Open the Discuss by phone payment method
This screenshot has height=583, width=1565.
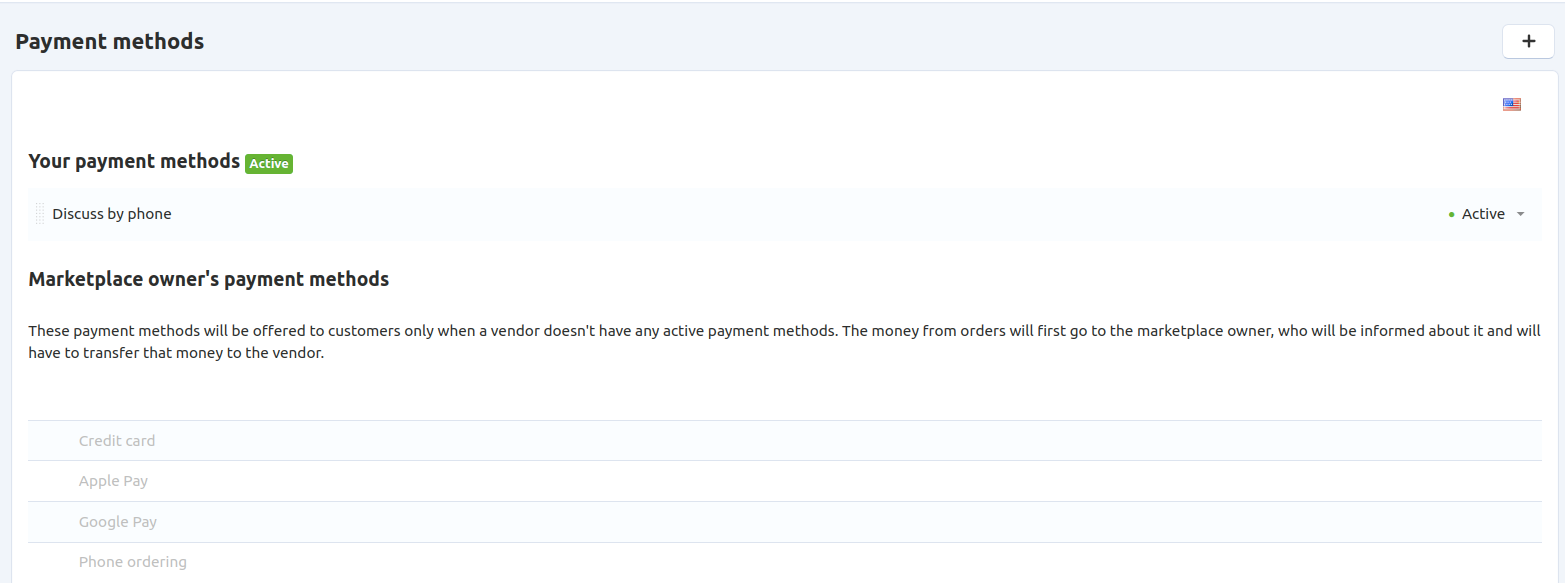tap(112, 214)
